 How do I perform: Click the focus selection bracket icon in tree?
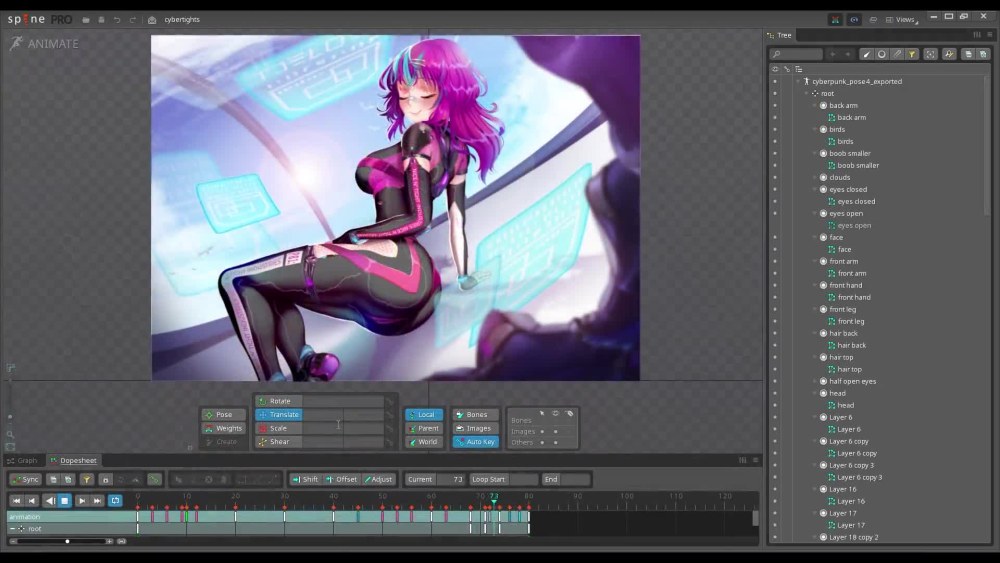click(x=930, y=54)
